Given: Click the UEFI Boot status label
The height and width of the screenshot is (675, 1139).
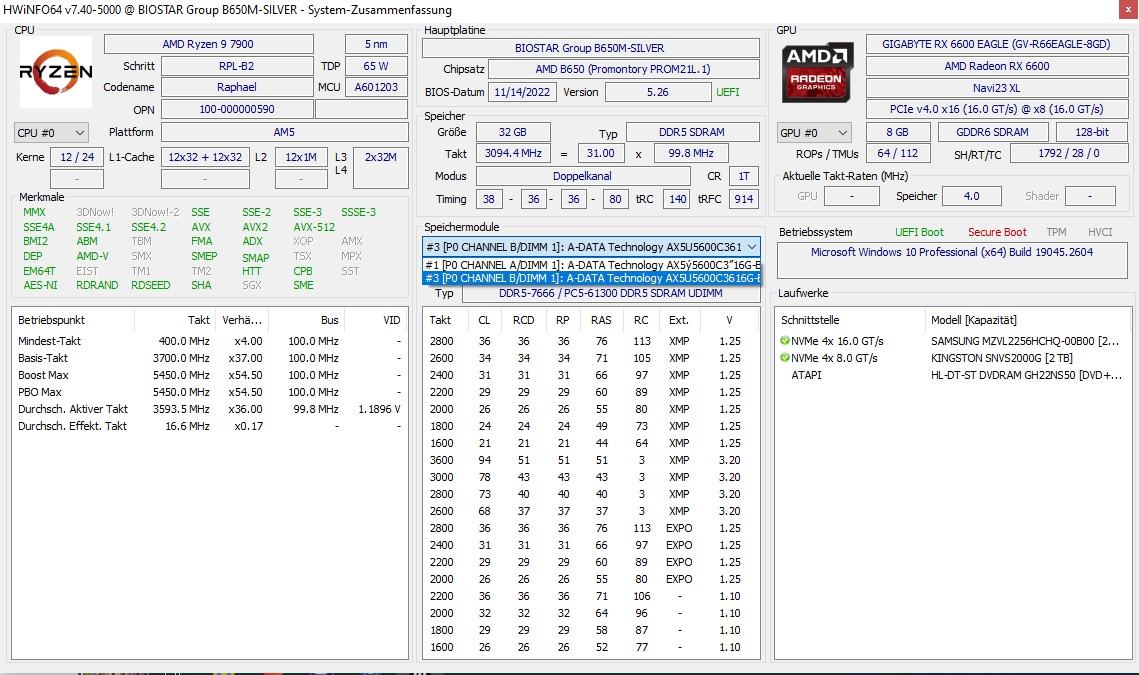Looking at the screenshot, I should pos(920,233).
